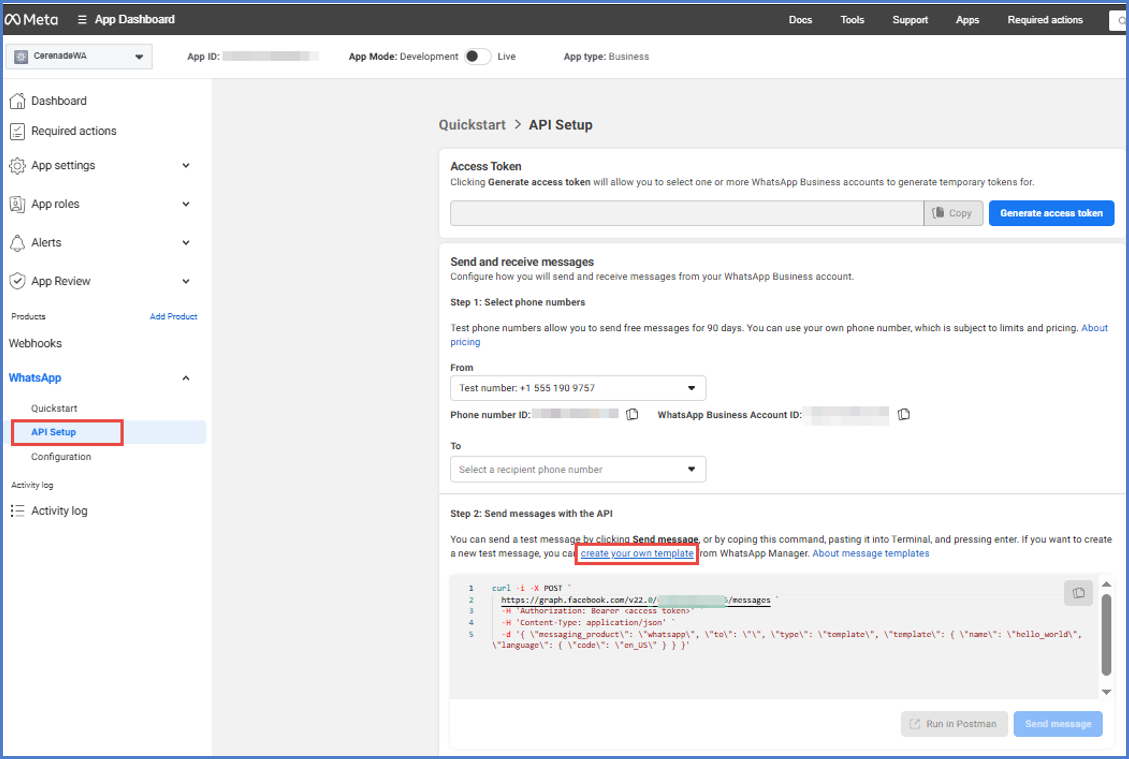Select Configuration under WhatsApp

tap(61, 457)
